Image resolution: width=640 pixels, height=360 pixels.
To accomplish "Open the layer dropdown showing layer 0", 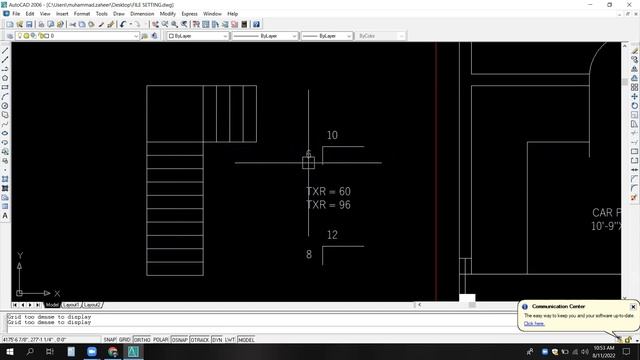I will click(x=78, y=36).
